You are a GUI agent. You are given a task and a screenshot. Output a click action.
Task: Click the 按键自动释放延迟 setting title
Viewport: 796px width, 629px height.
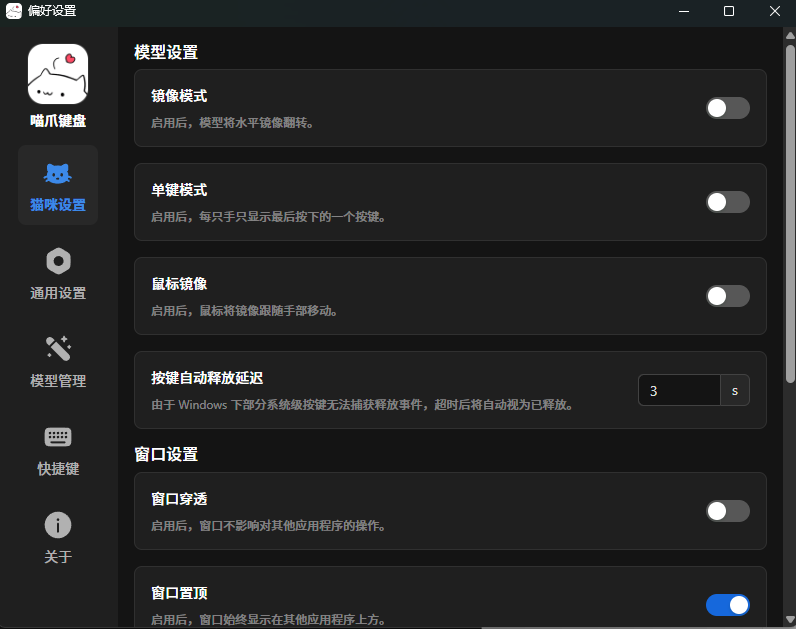[207, 378]
